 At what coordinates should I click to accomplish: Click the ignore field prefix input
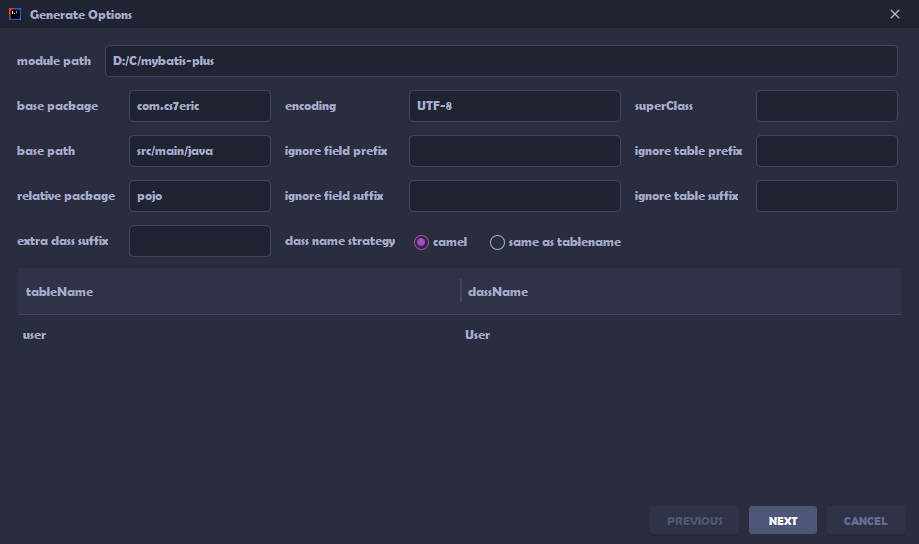[515, 151]
